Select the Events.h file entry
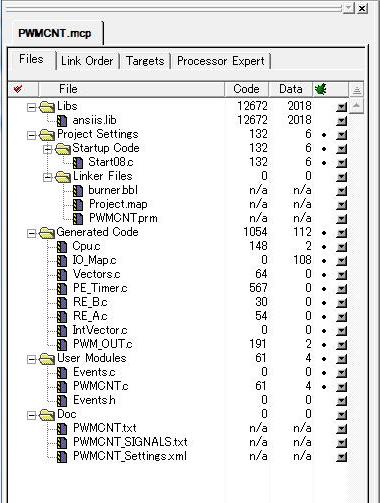The width and height of the screenshot is (380, 503). pyautogui.click(x=94, y=400)
